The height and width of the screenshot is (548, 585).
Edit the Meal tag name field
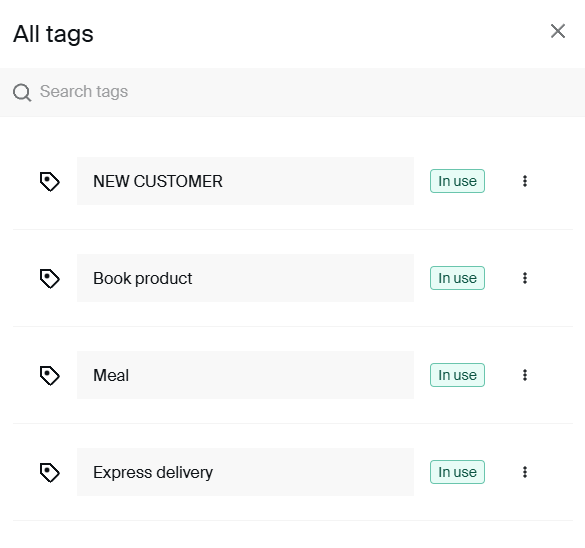coord(245,375)
